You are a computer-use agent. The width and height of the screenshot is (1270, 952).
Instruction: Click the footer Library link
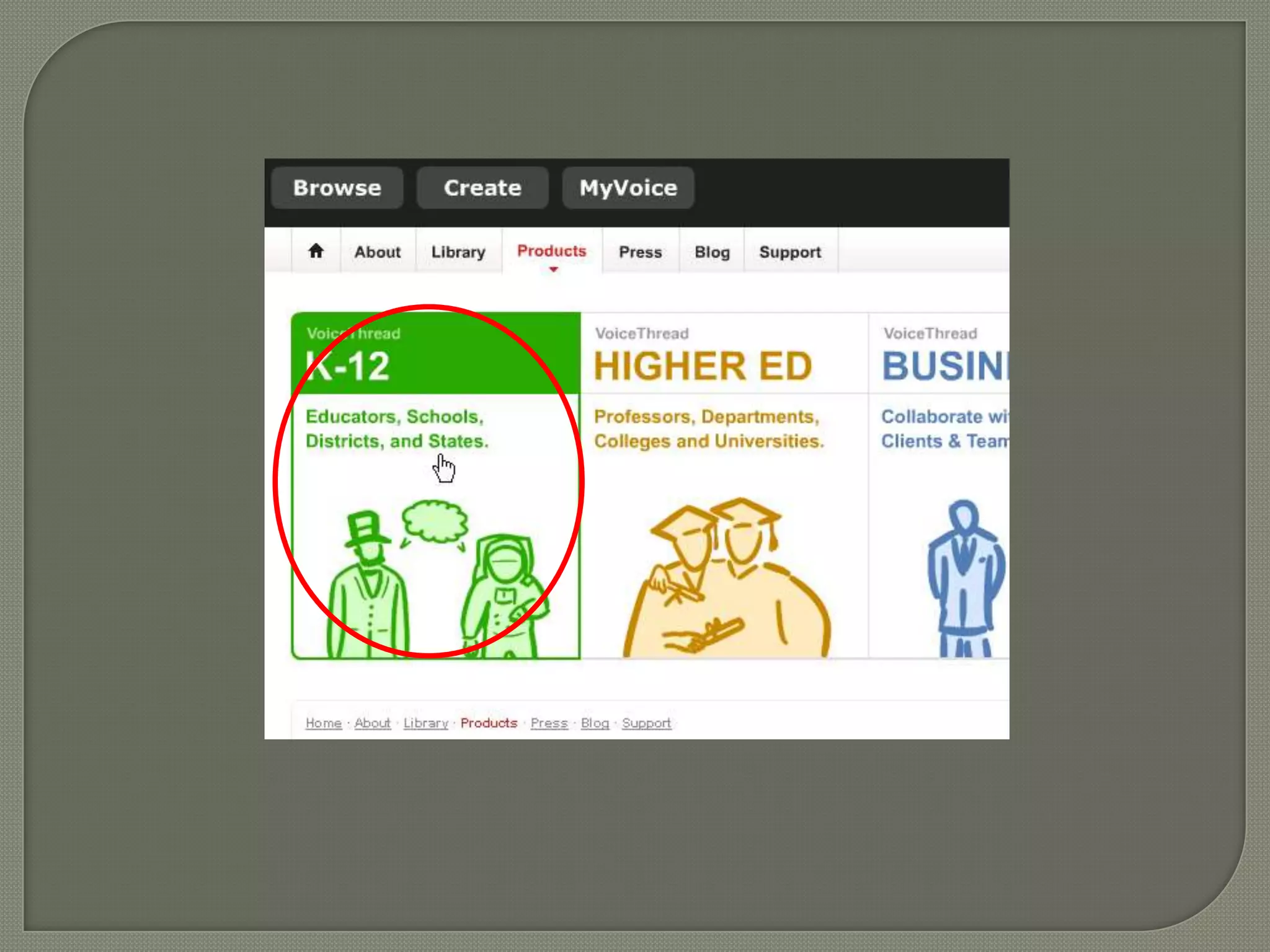point(425,723)
